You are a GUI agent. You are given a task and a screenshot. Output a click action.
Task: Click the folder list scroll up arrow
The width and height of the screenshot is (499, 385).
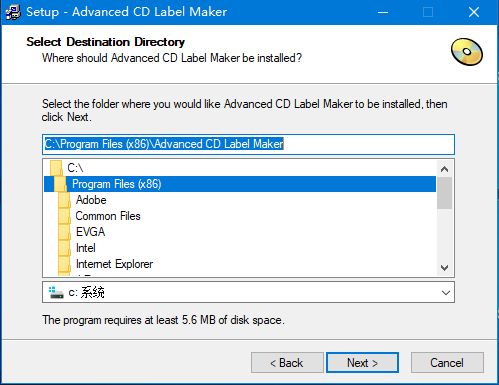pos(444,169)
